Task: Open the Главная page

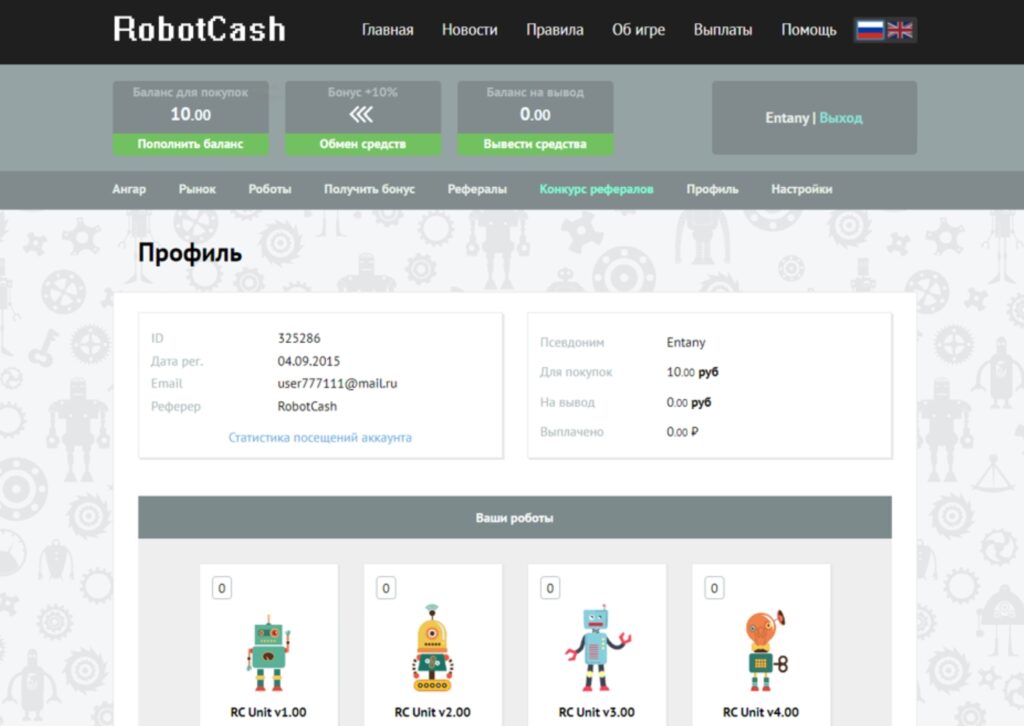Action: point(388,30)
